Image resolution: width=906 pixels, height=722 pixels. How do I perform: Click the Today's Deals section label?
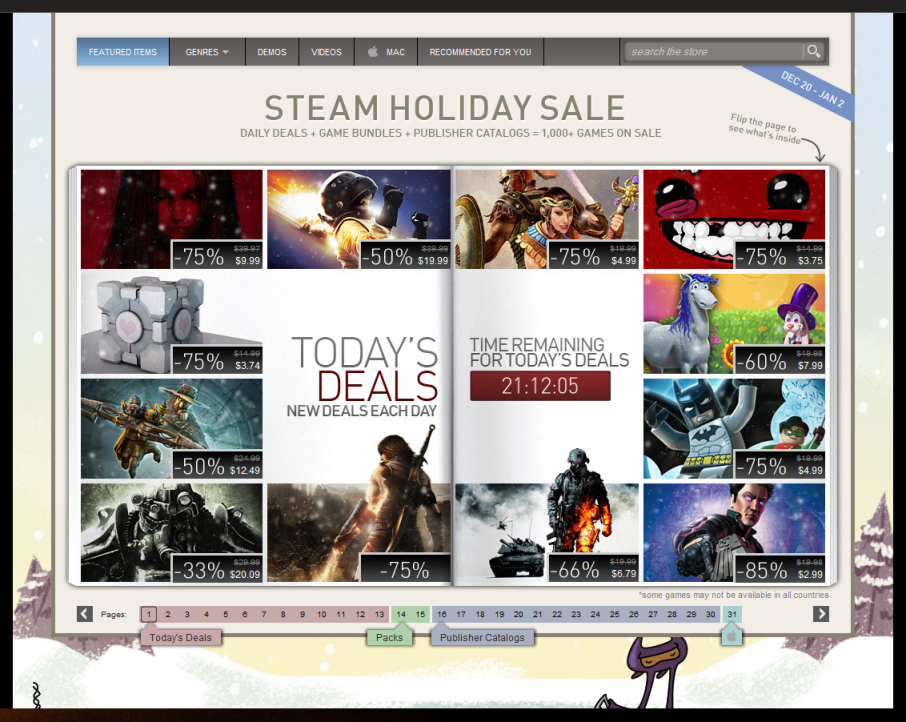click(x=181, y=638)
